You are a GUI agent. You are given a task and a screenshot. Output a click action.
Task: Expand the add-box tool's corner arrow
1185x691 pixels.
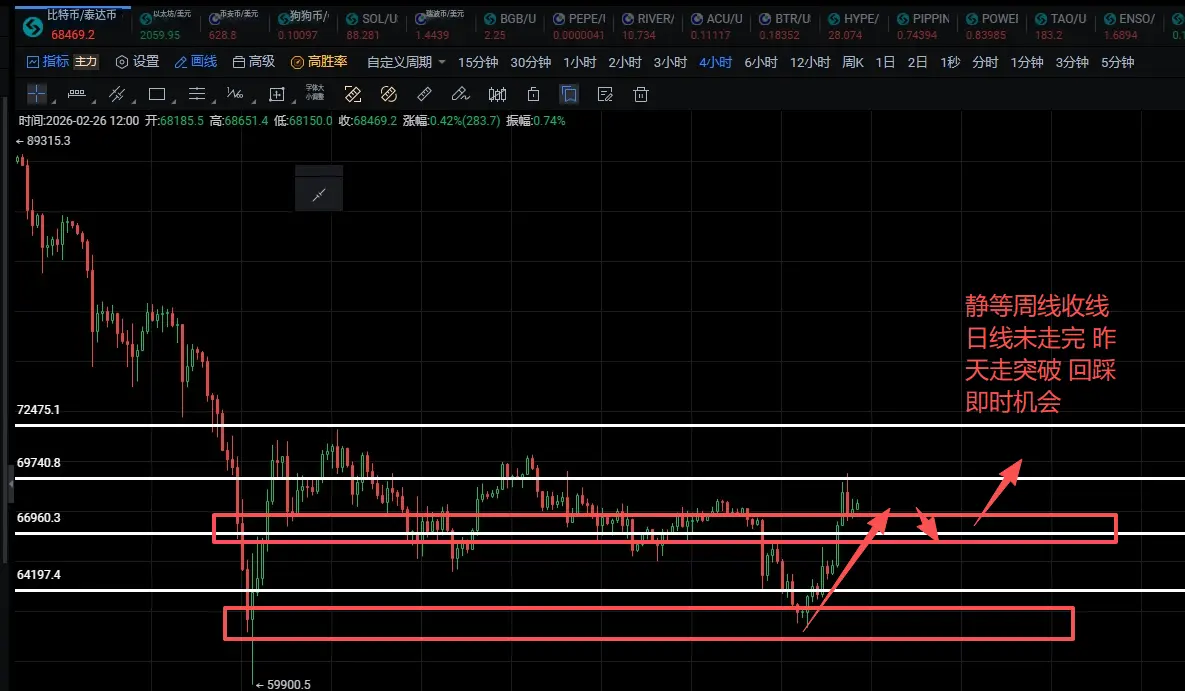coord(294,102)
